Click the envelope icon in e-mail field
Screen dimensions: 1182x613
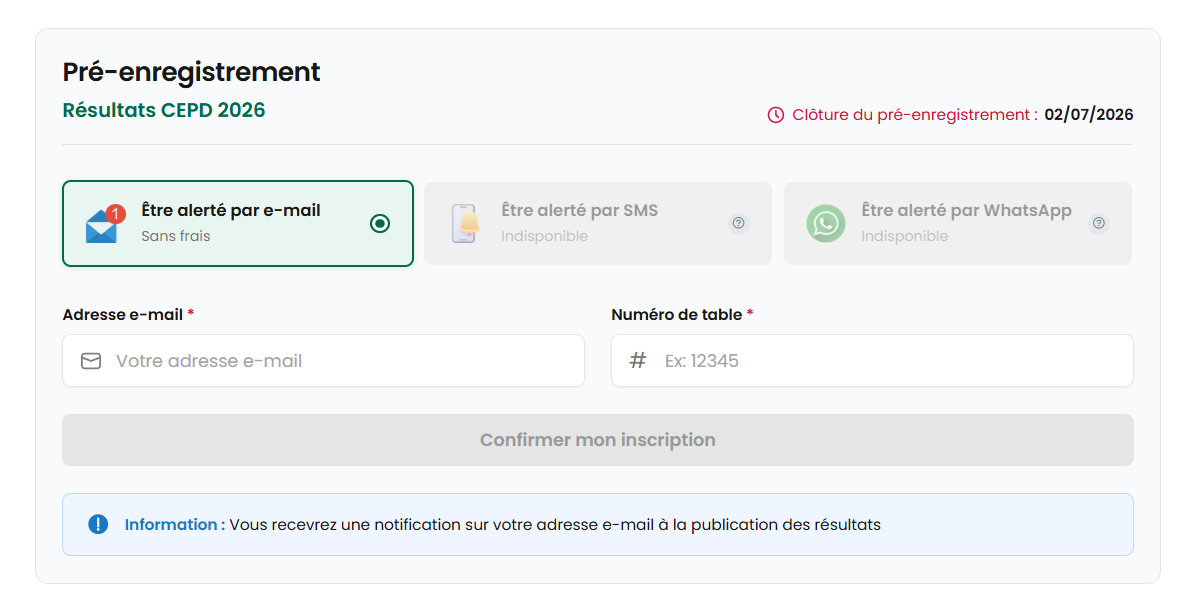(x=91, y=361)
